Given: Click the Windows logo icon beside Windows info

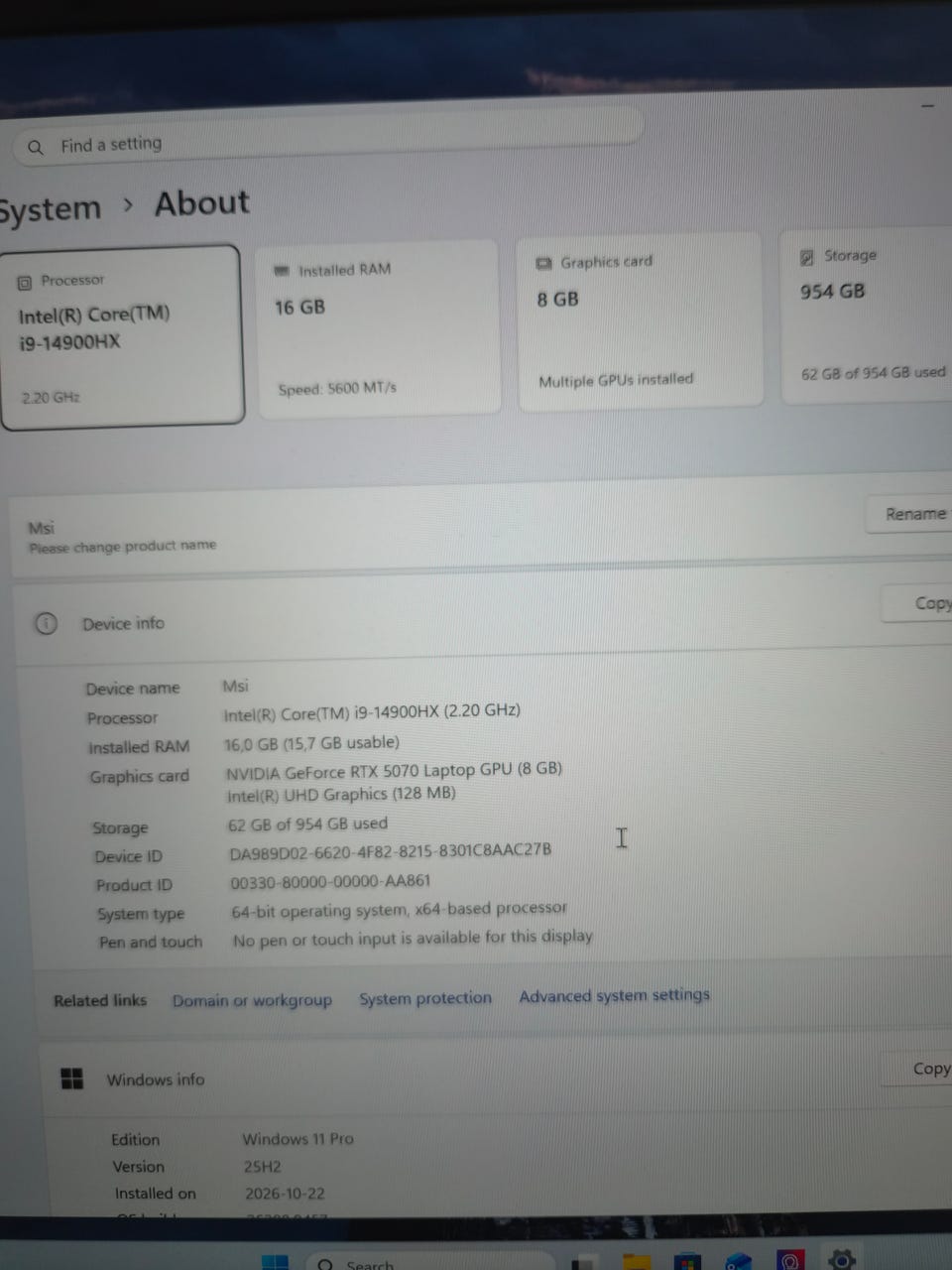Looking at the screenshot, I should 72,1079.
